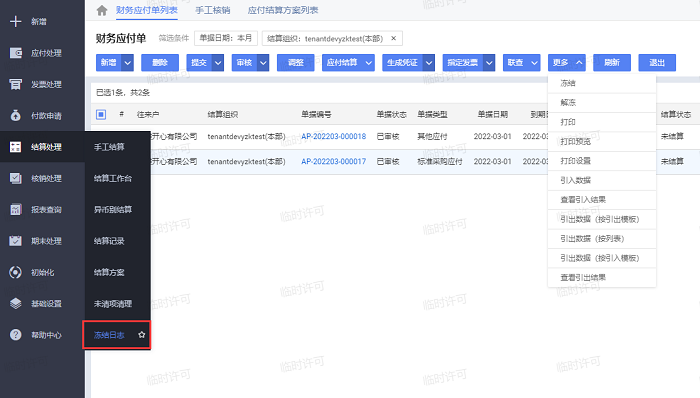The image size is (700, 398).
Task: Click the 刷新 button
Action: click(x=612, y=63)
